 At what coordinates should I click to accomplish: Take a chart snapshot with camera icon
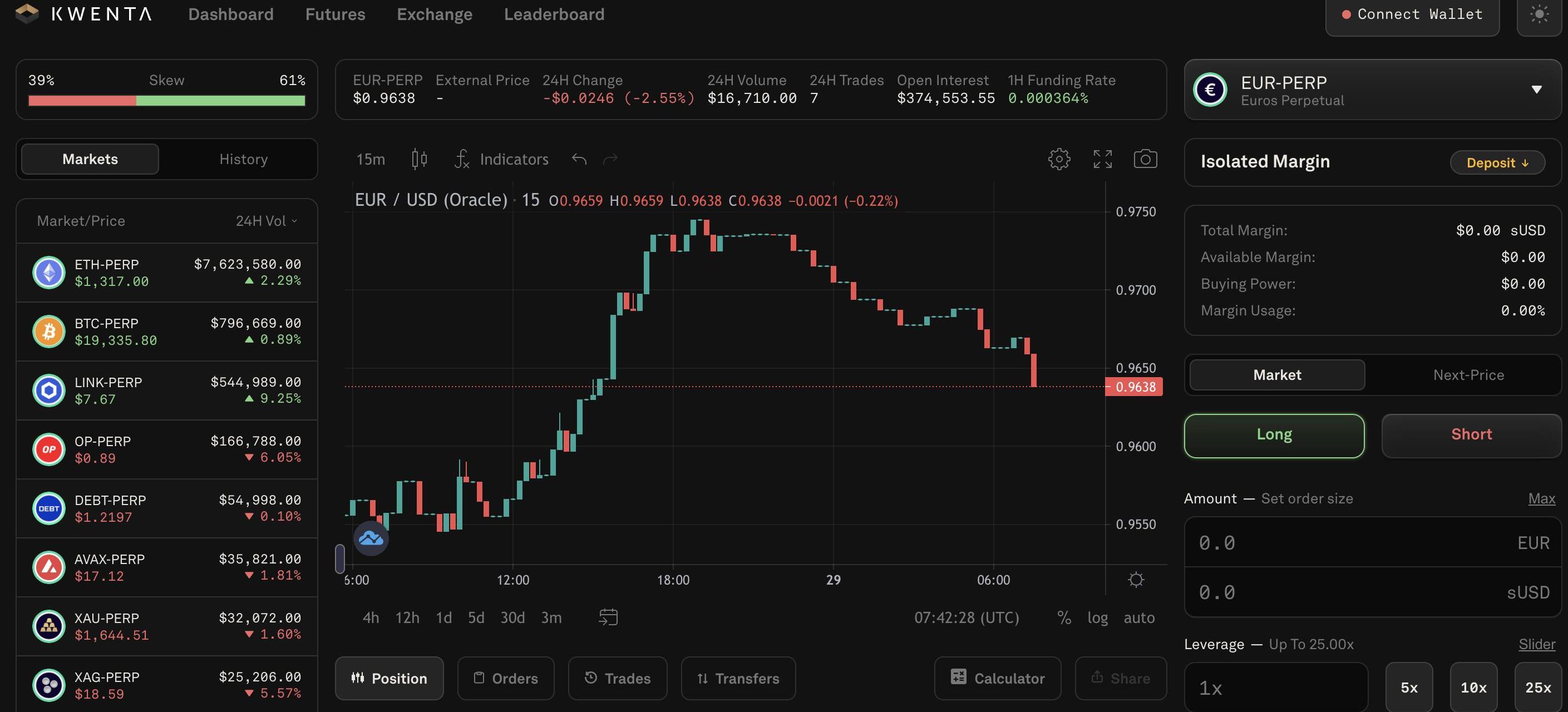[1145, 160]
